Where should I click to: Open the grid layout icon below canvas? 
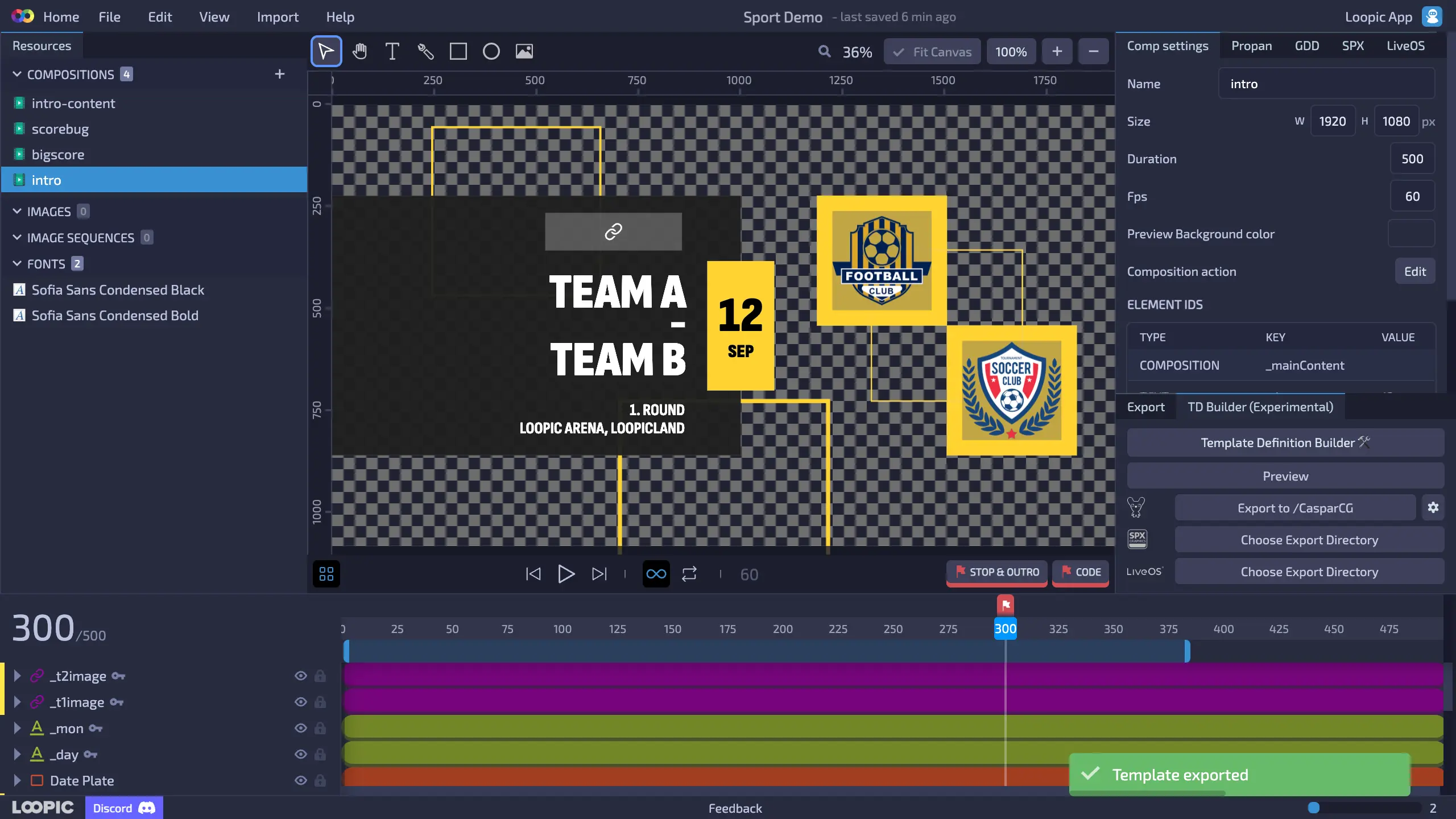(x=326, y=574)
